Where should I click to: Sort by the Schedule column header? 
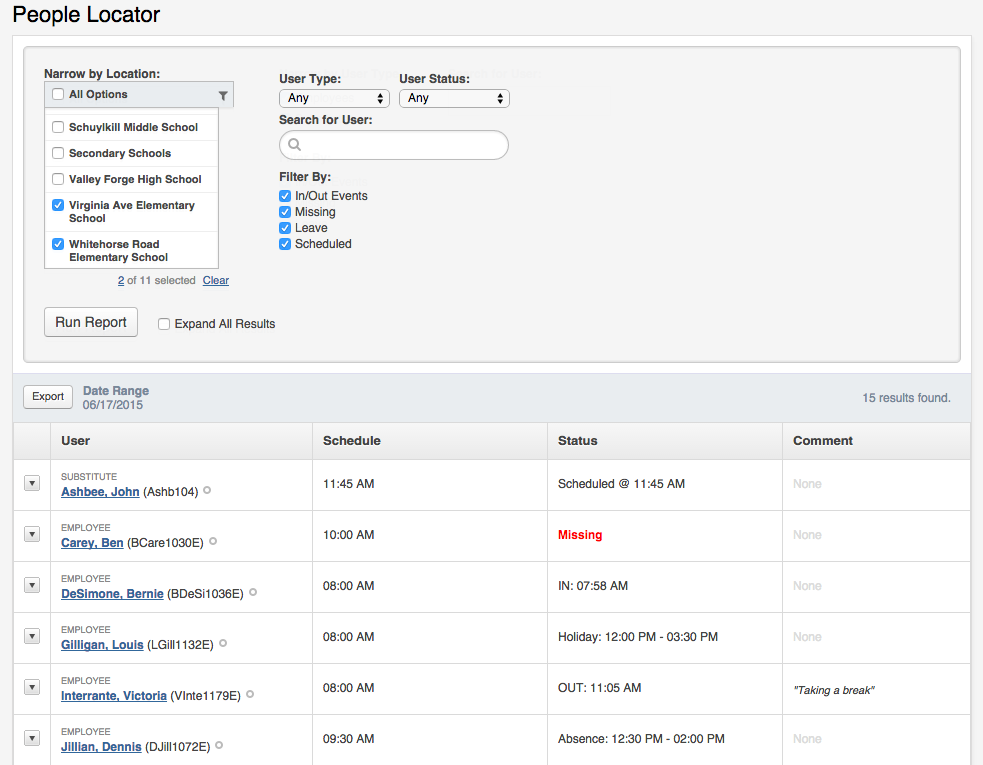tap(352, 441)
